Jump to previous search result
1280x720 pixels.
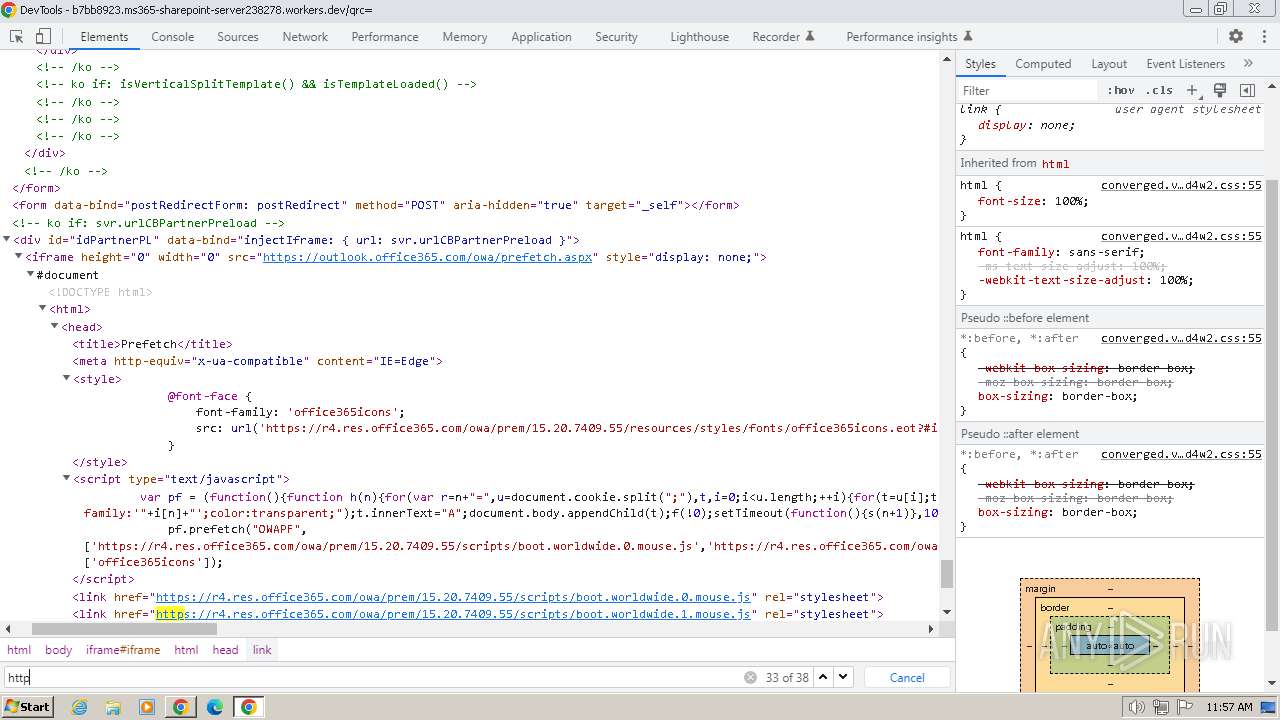point(823,677)
